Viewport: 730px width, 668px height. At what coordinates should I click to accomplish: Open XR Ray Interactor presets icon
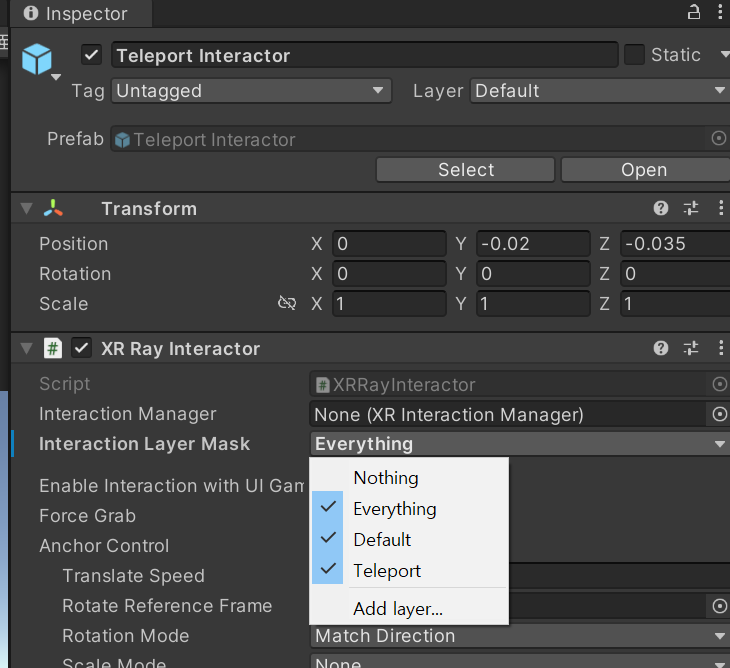[x=691, y=348]
